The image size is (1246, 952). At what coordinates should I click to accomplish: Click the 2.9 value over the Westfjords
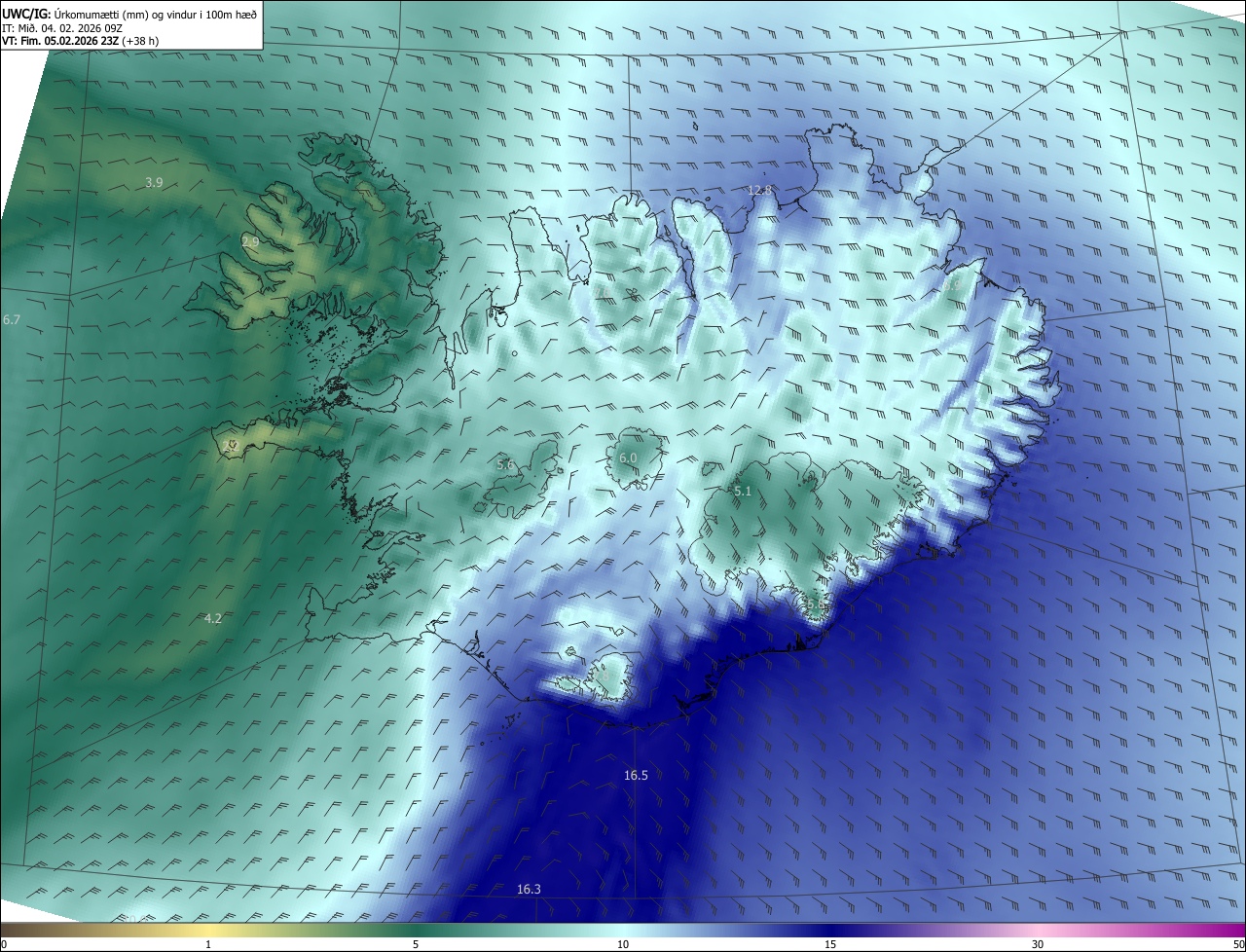coord(250,241)
